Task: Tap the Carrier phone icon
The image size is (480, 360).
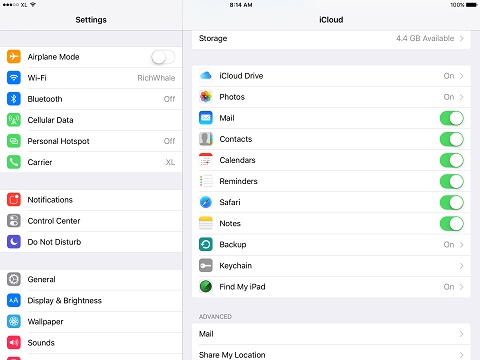Action: pos(14,162)
